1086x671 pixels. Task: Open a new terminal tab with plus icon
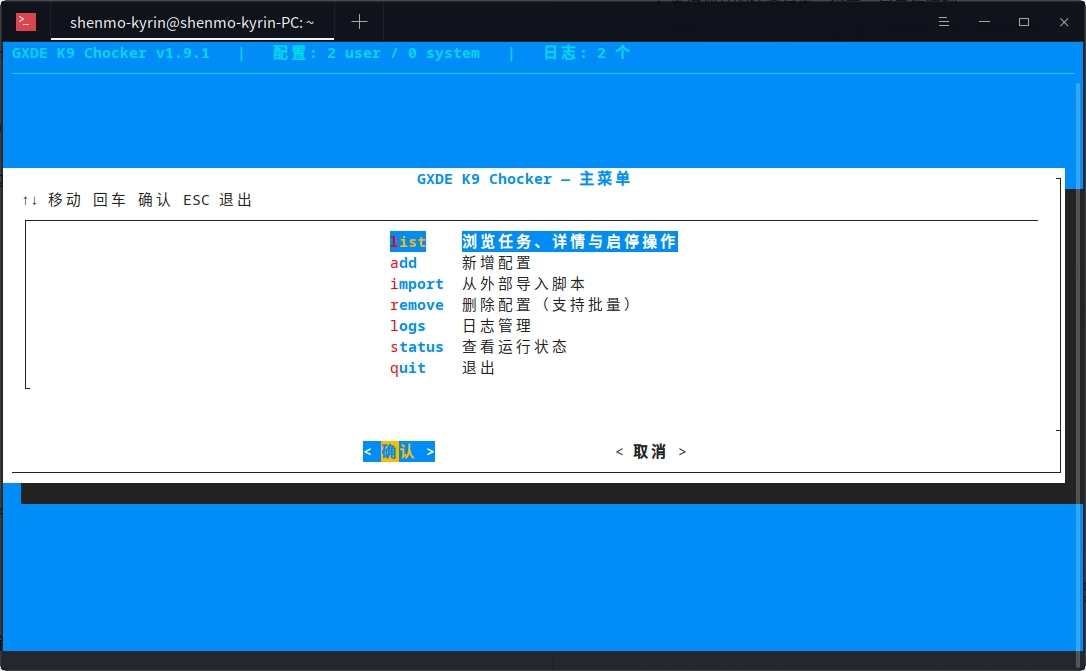(x=359, y=22)
